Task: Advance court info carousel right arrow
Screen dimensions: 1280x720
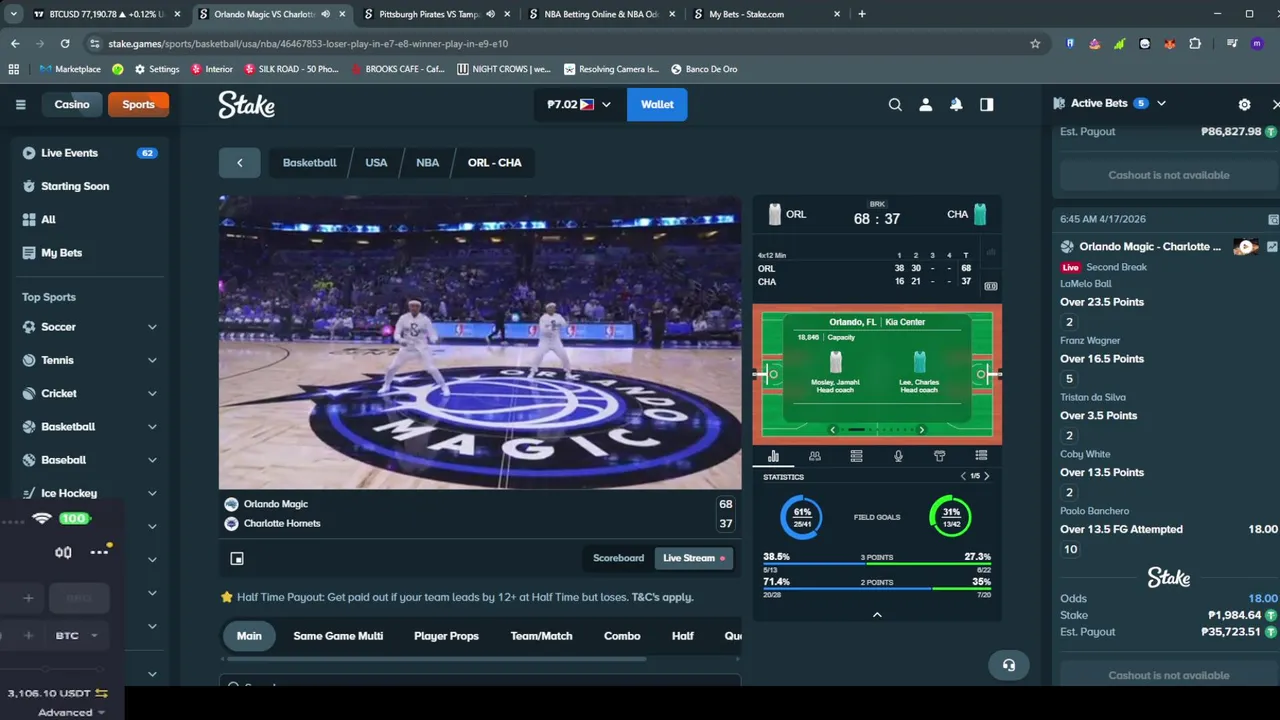Action: [921, 430]
